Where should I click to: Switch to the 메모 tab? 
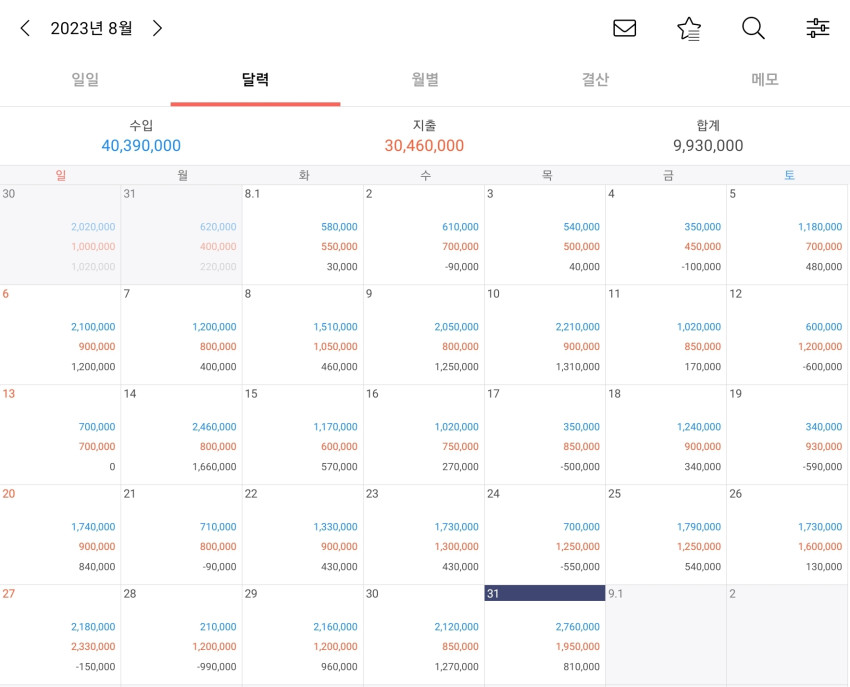(765, 80)
